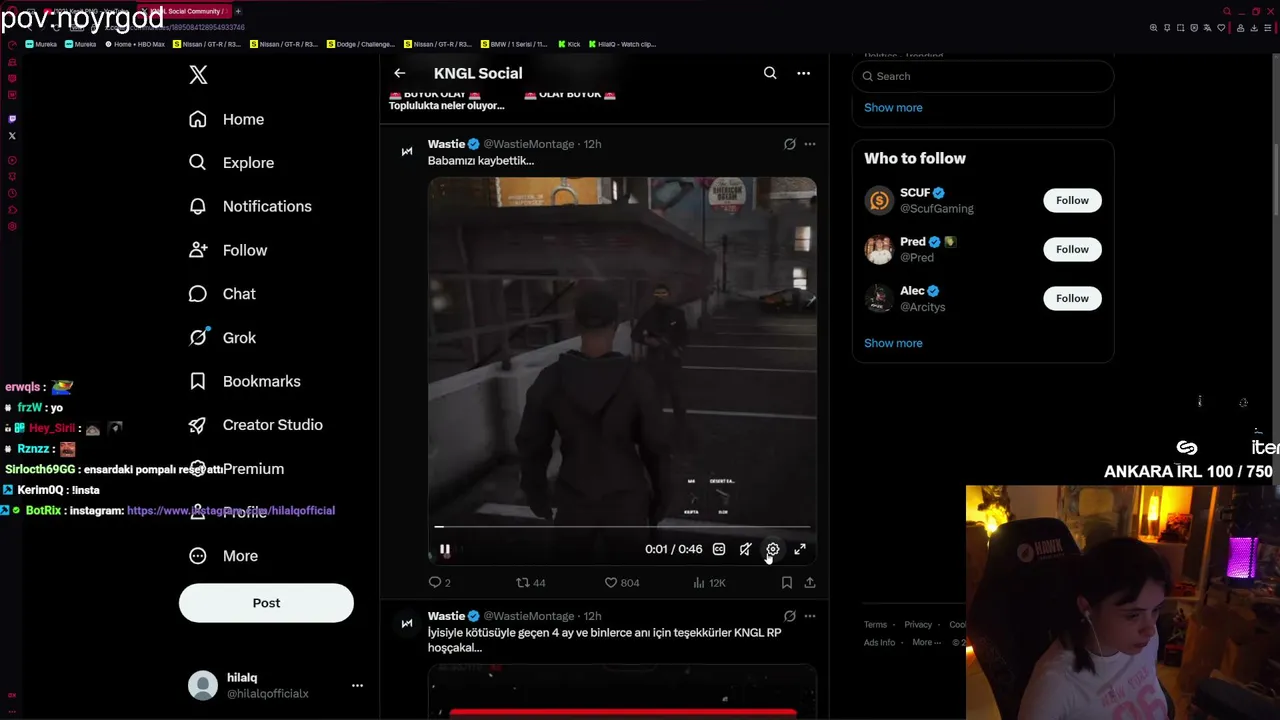Open the X logo home link

tap(198, 75)
